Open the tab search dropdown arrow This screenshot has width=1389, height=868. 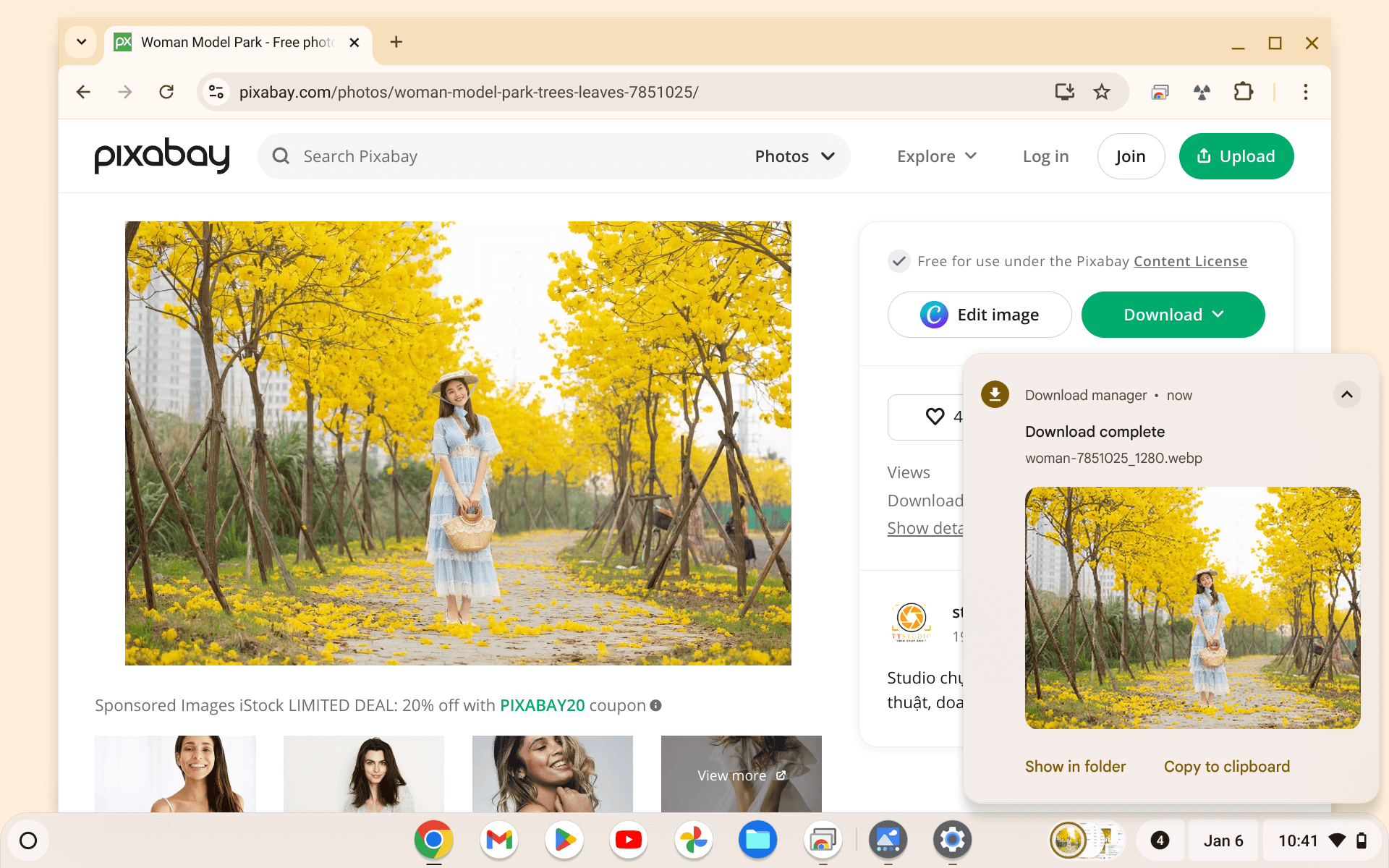(x=81, y=42)
